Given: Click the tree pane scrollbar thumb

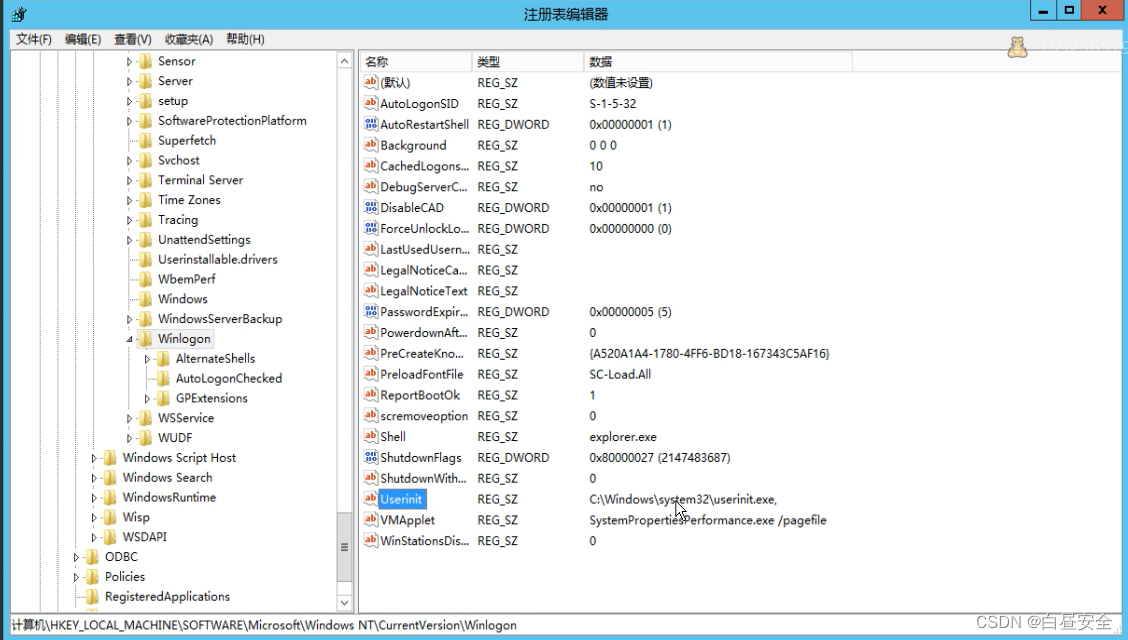Looking at the screenshot, I should click(x=344, y=547).
